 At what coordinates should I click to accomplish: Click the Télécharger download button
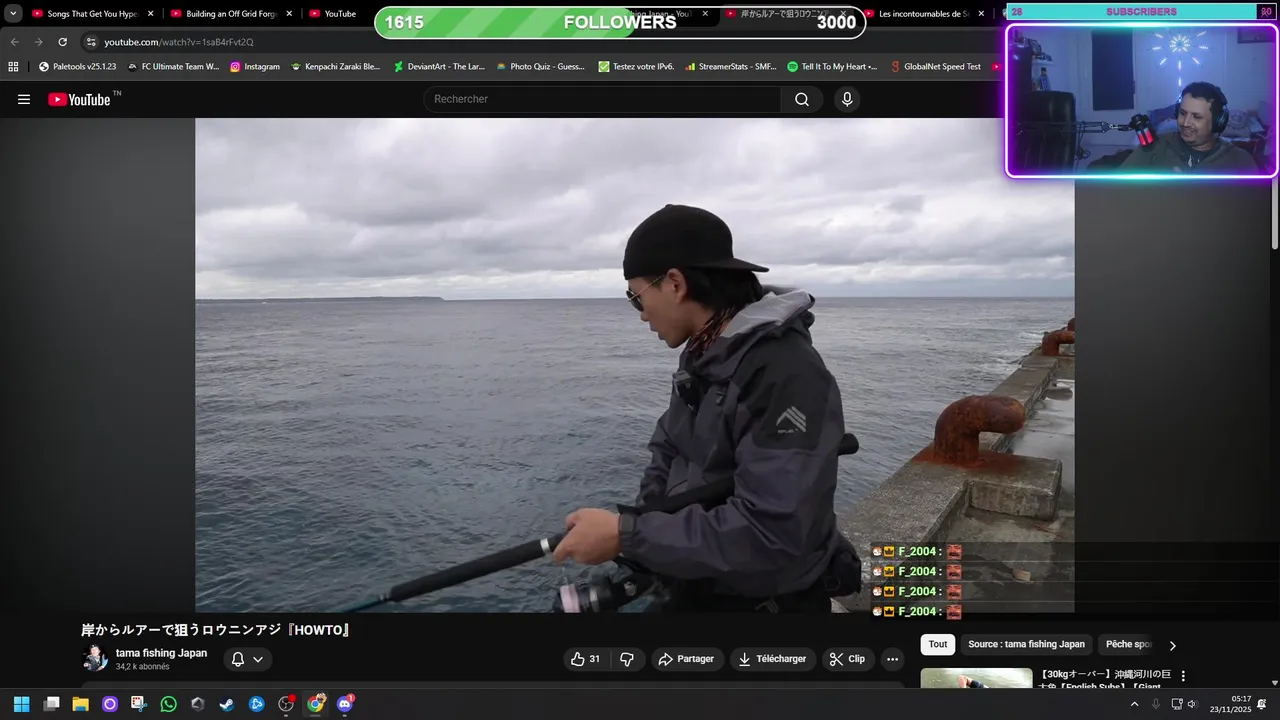pyautogui.click(x=772, y=659)
